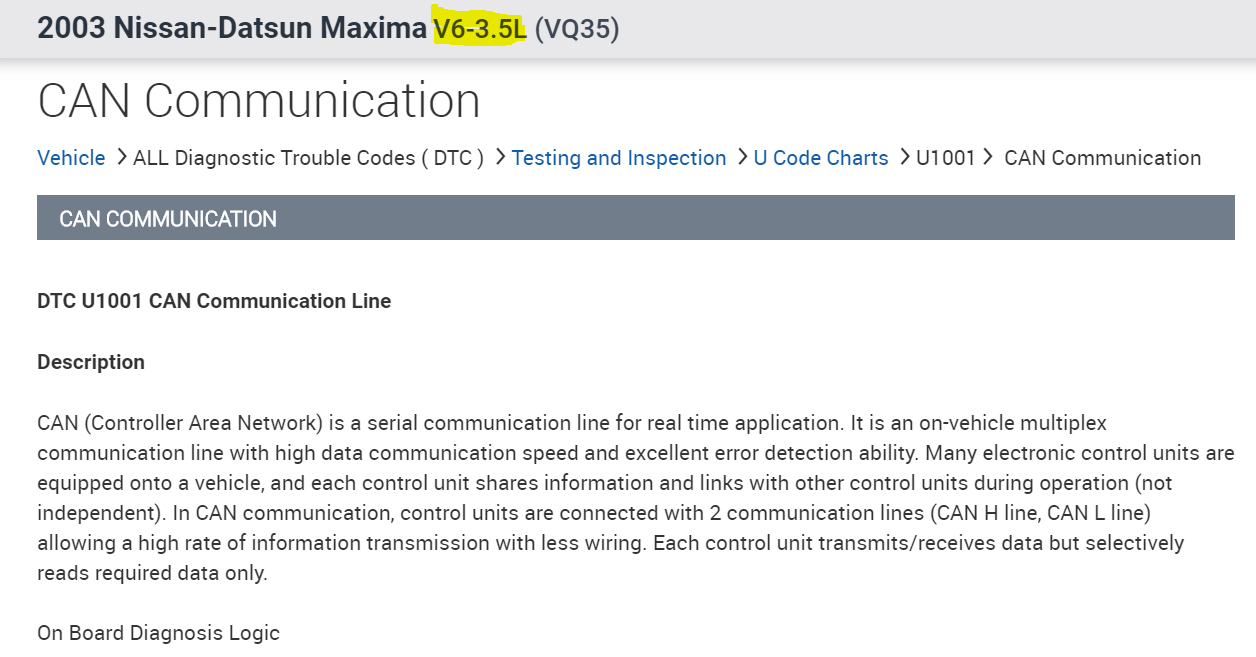Image resolution: width=1256 pixels, height=657 pixels.
Task: Click the chevron before U Code Charts
Action: [742, 157]
